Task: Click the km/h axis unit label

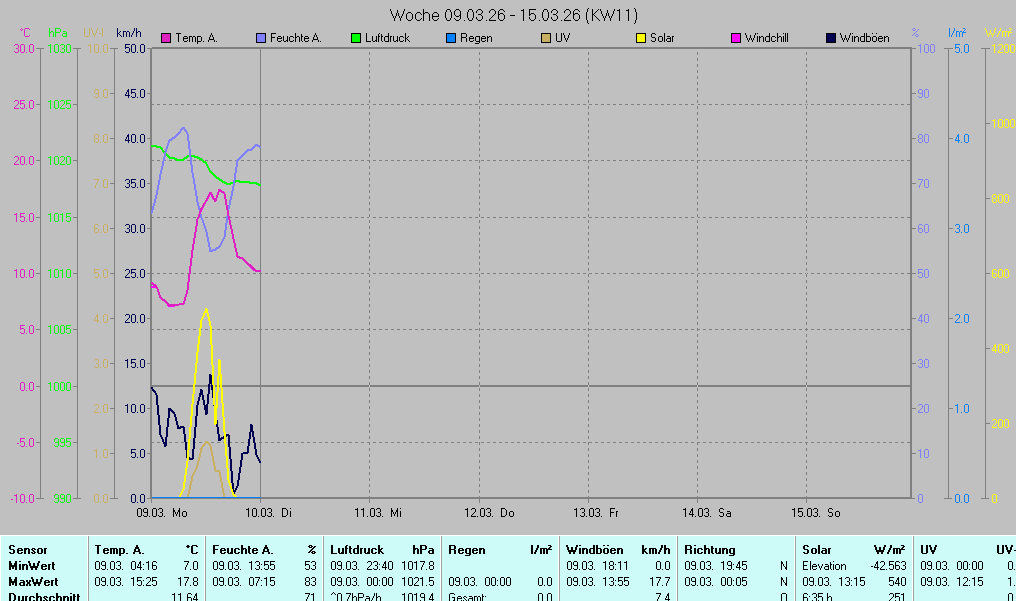Action: (128, 33)
